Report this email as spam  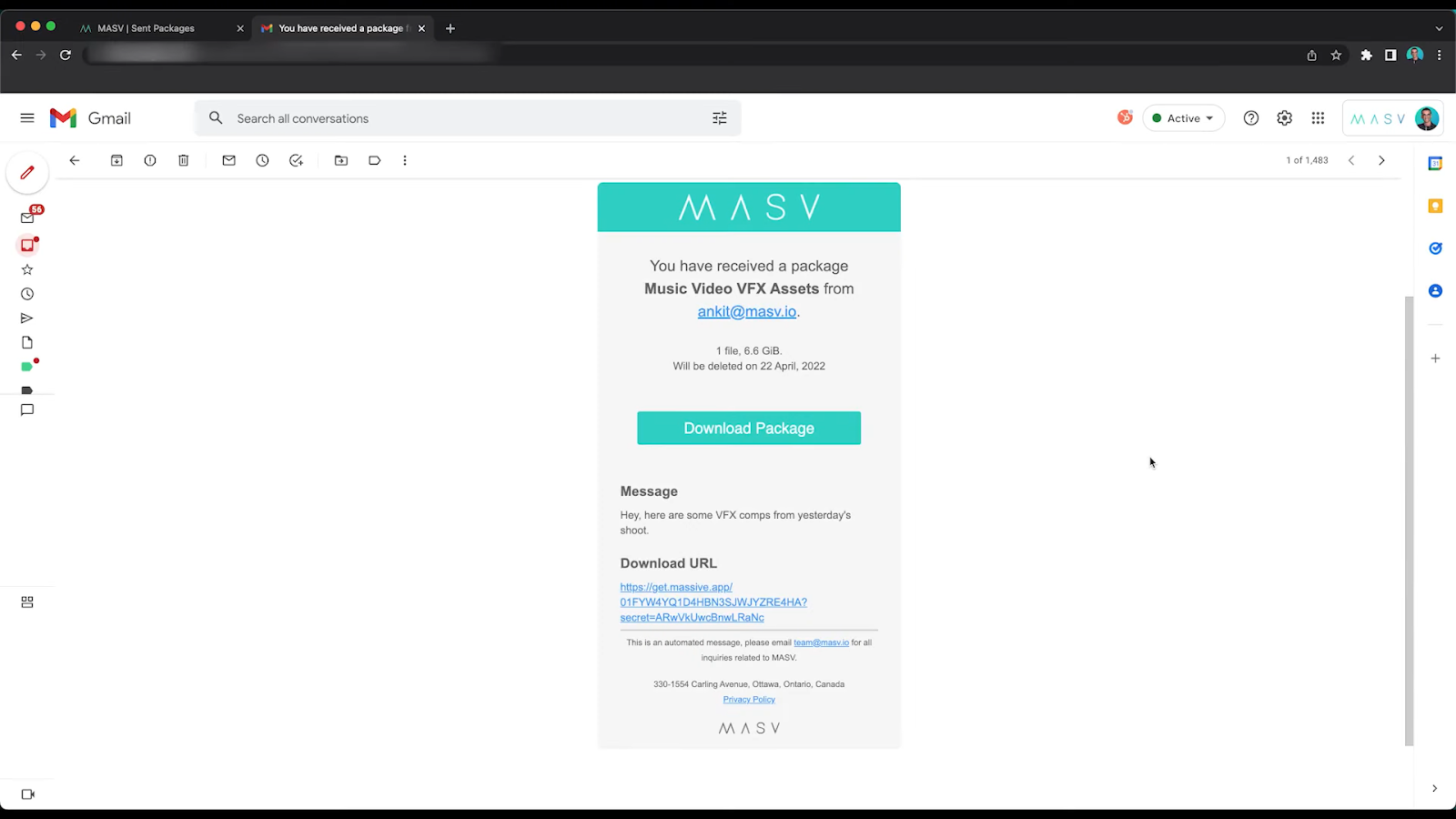[150, 160]
